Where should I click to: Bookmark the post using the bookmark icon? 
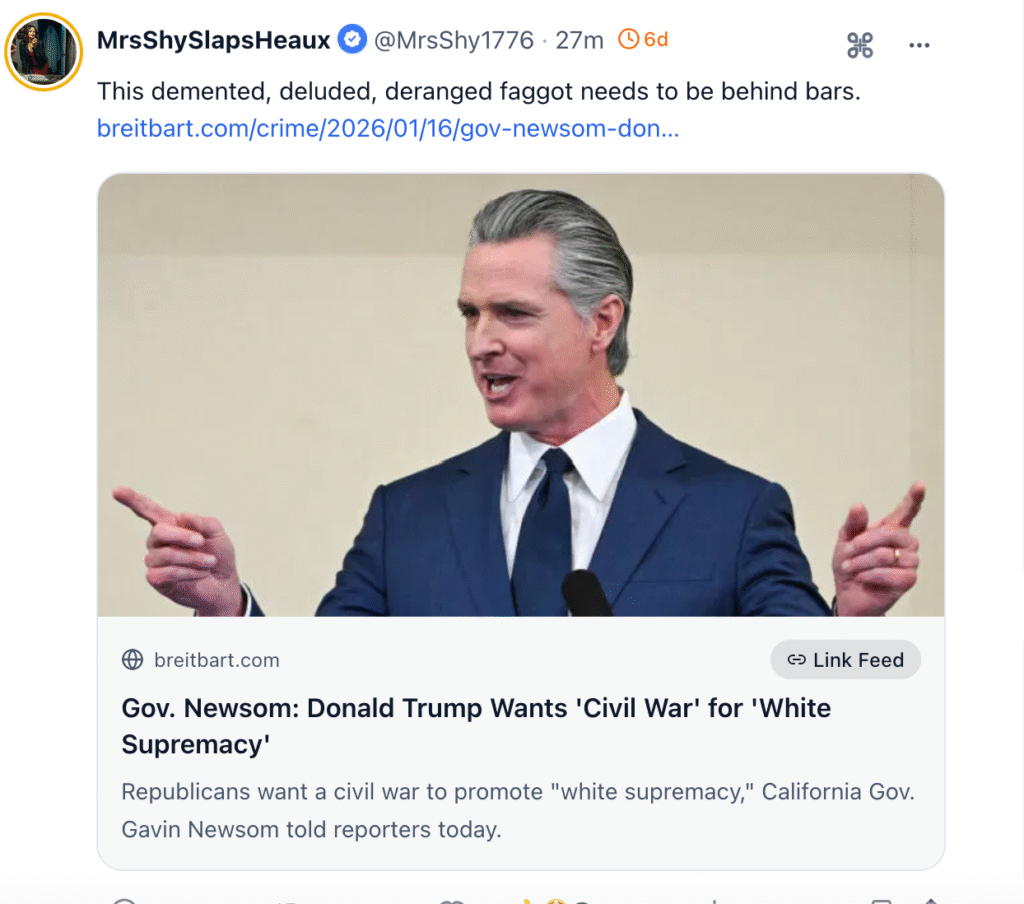(x=881, y=900)
